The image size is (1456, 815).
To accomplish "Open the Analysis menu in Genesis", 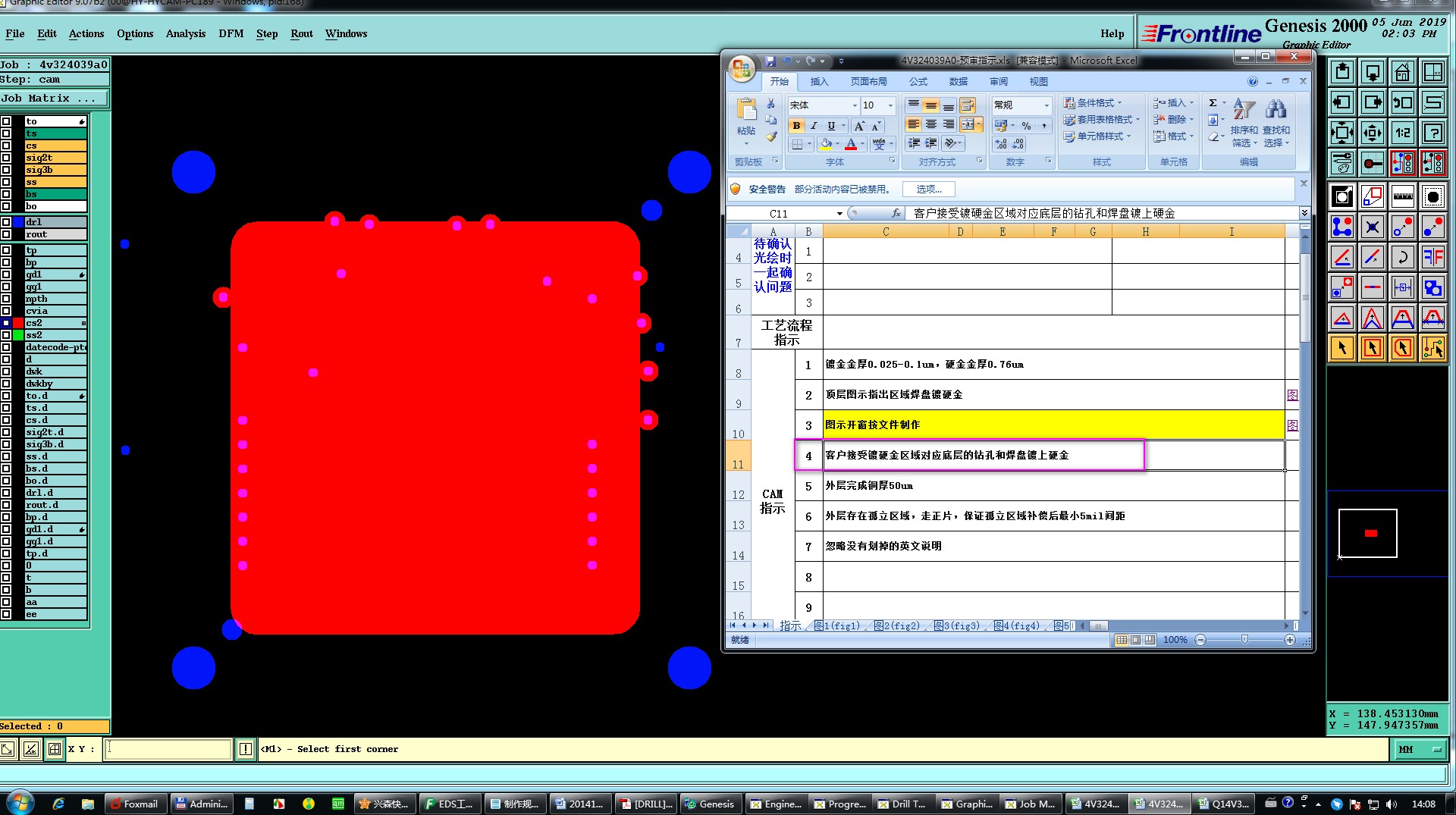I will (x=186, y=33).
